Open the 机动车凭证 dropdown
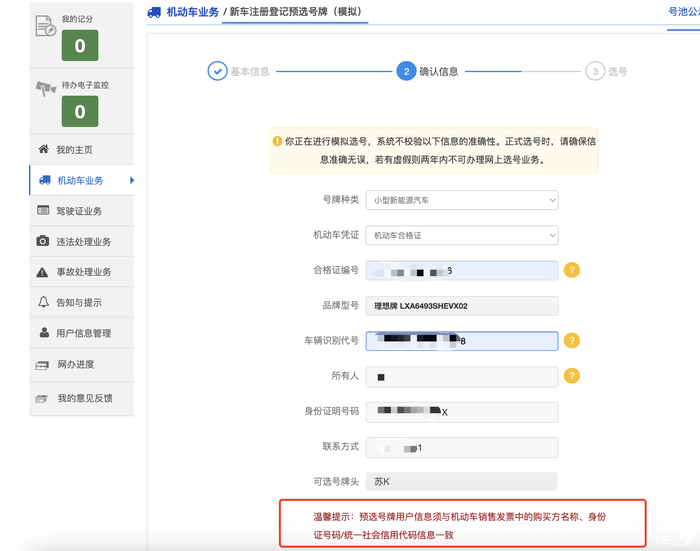 (x=461, y=236)
